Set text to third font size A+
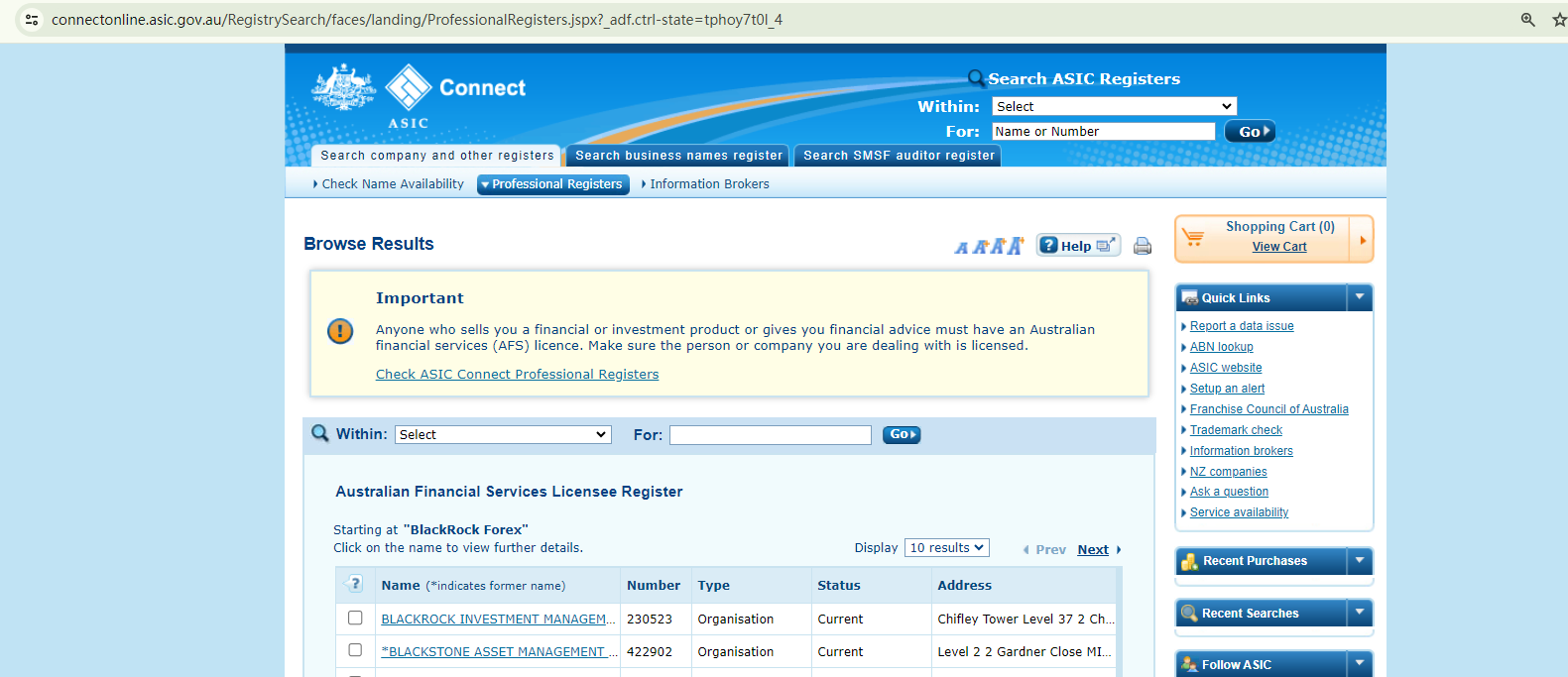 tap(997, 246)
